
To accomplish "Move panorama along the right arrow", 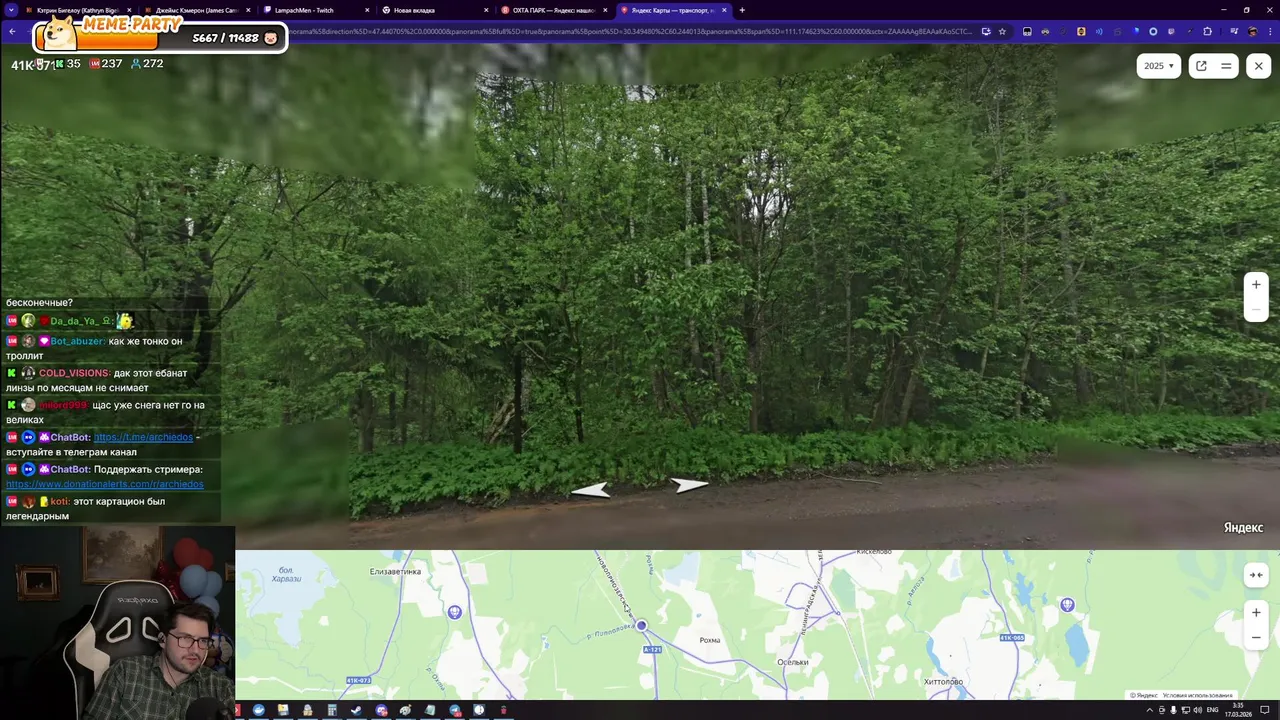I will pyautogui.click(x=689, y=485).
